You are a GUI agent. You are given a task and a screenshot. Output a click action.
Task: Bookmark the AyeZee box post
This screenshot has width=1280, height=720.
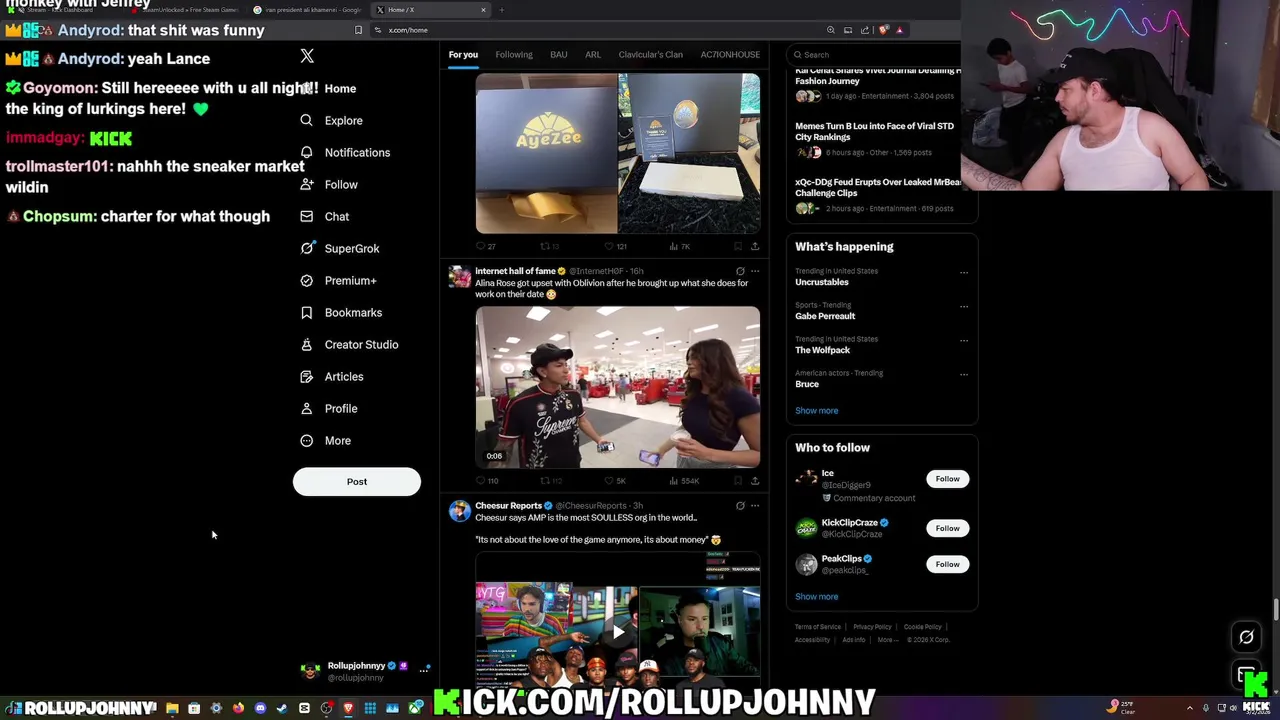738,246
